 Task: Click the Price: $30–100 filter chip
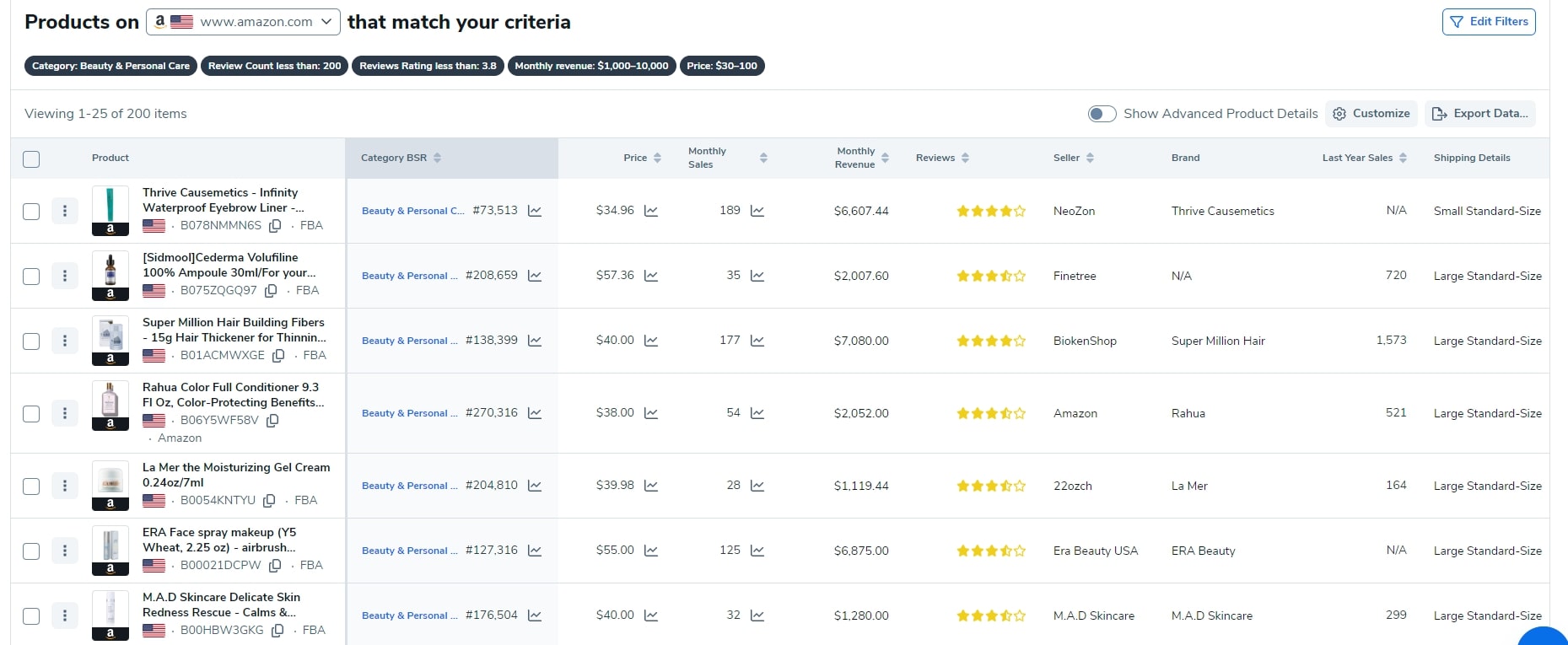tap(722, 66)
